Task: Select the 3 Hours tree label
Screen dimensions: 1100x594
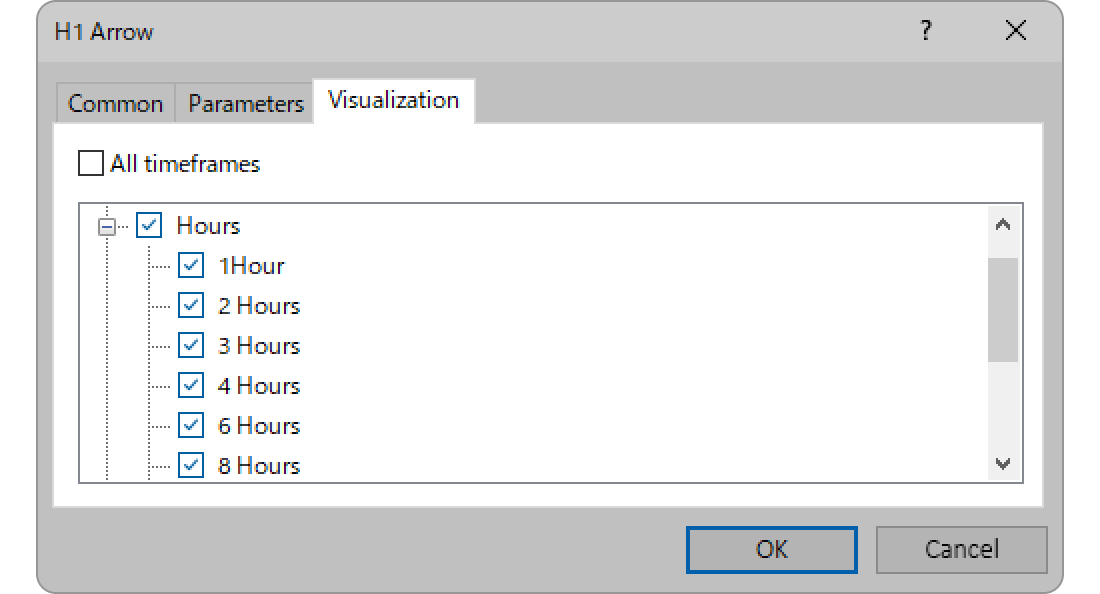Action: (x=259, y=346)
